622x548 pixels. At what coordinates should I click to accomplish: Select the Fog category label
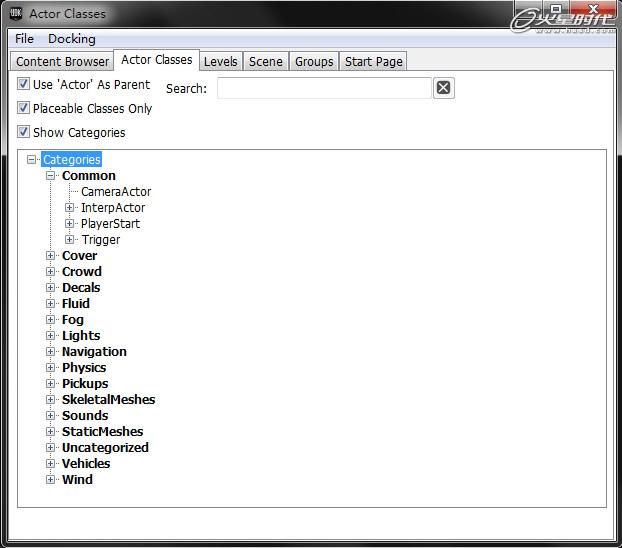click(73, 320)
